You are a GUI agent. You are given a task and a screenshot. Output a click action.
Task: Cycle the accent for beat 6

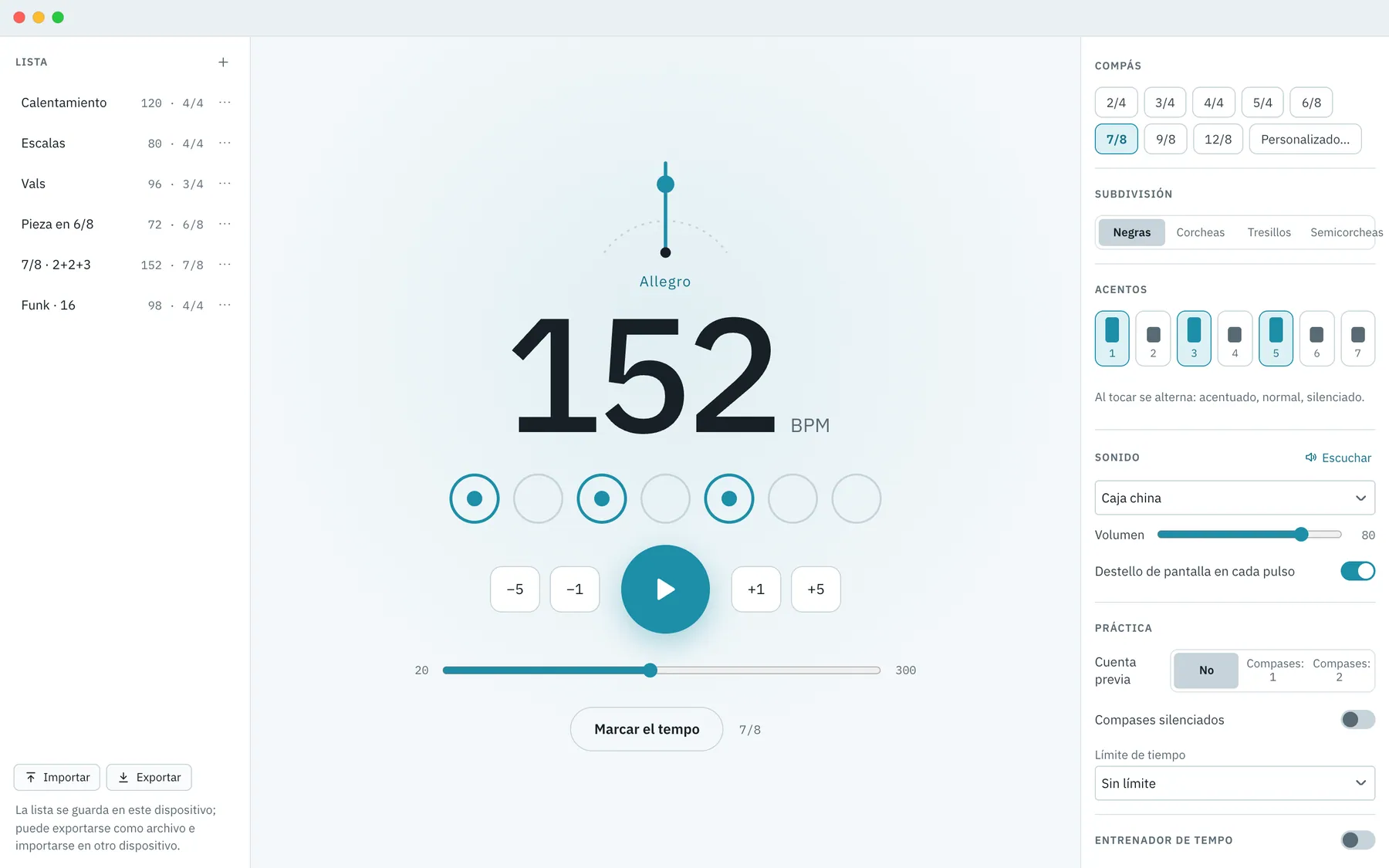click(1316, 338)
